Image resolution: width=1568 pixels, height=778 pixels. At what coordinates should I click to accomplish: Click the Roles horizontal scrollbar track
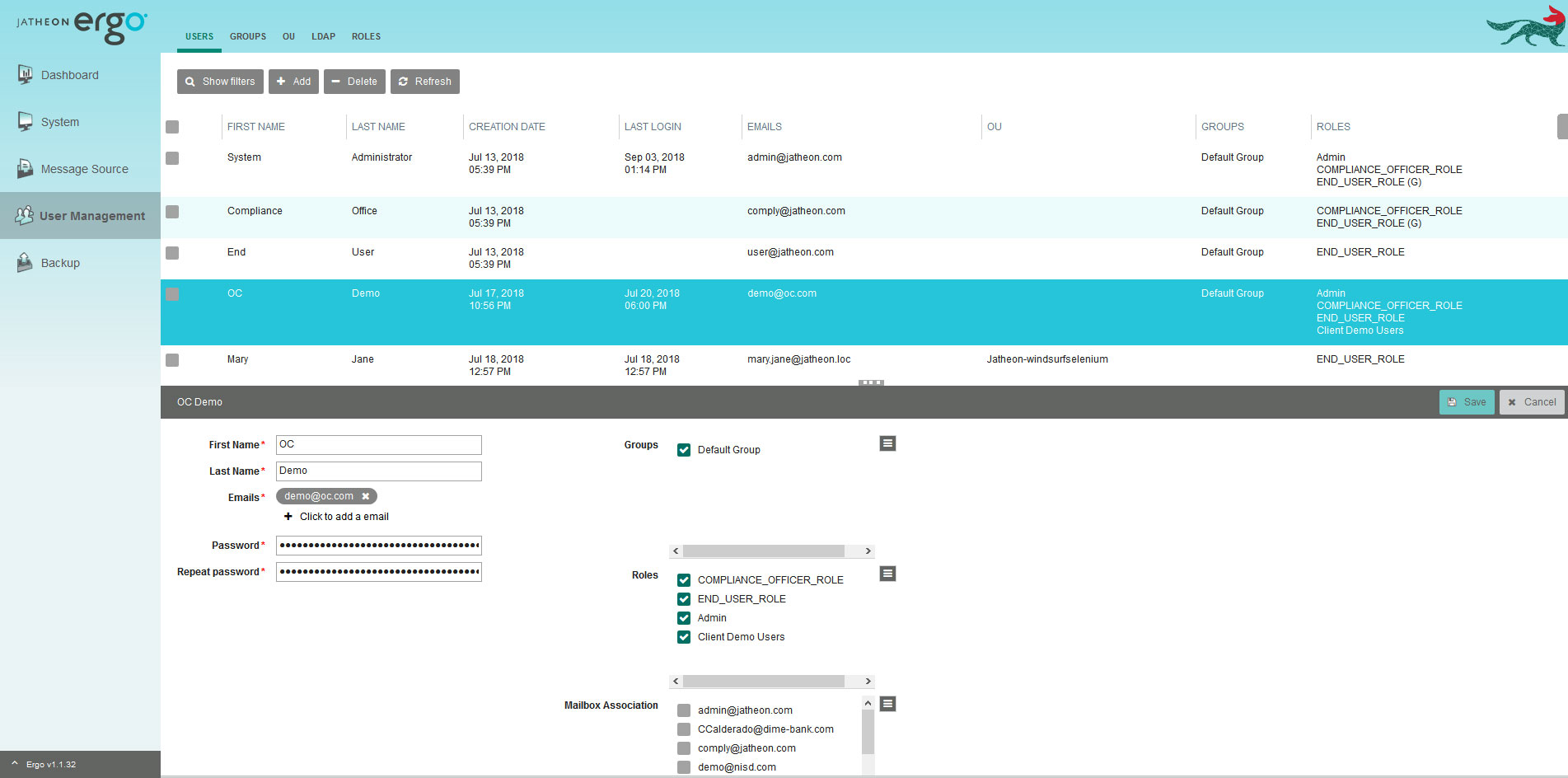(x=764, y=682)
